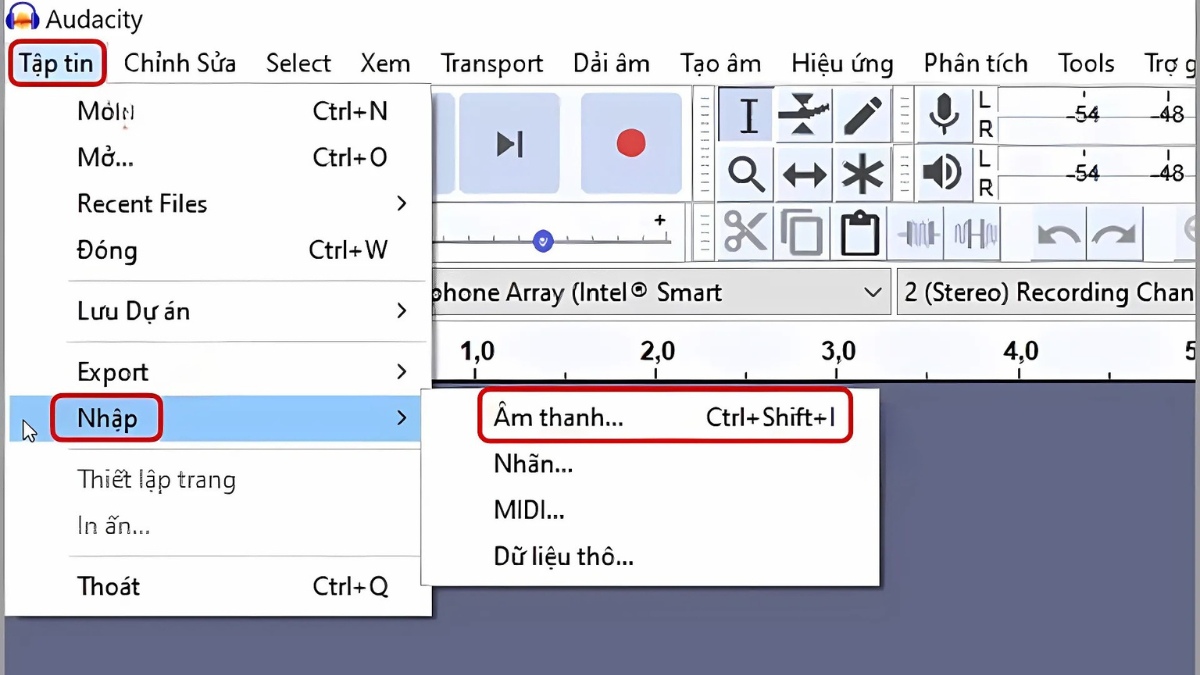The height and width of the screenshot is (675, 1200).
Task: Choose Nhãn... import option
Action: [x=650, y=464]
